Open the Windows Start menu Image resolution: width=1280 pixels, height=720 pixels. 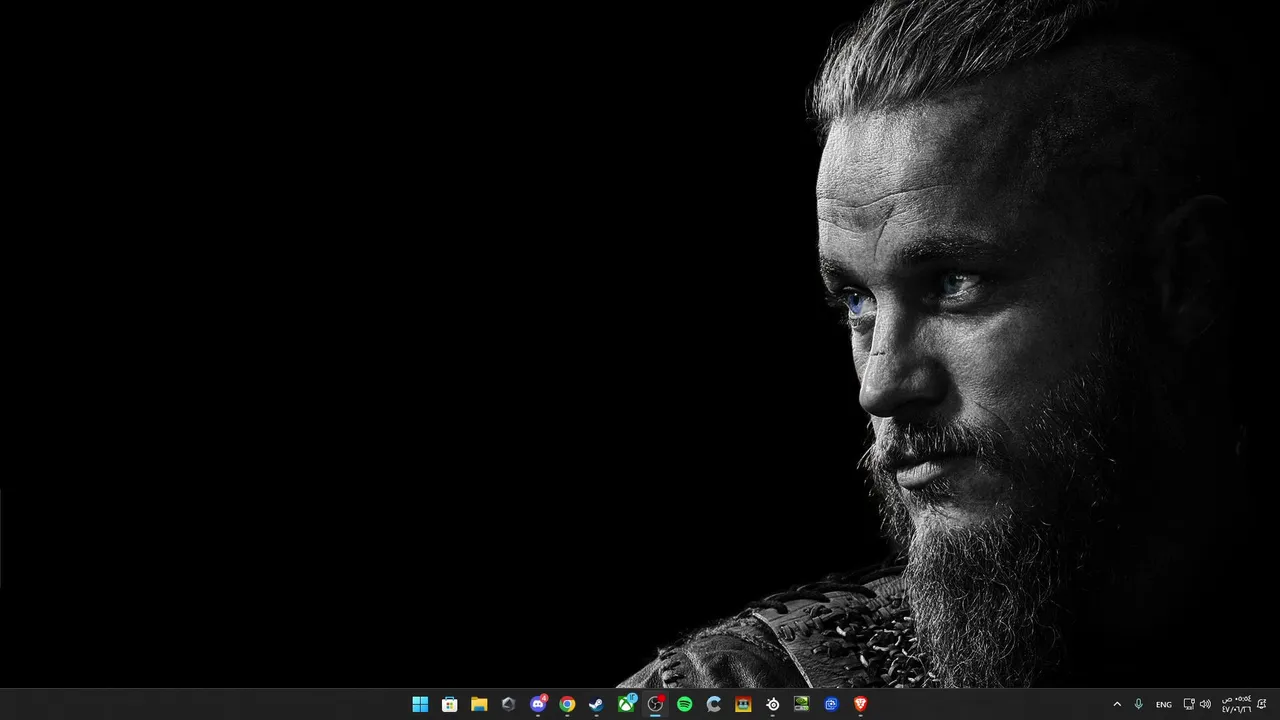[420, 704]
